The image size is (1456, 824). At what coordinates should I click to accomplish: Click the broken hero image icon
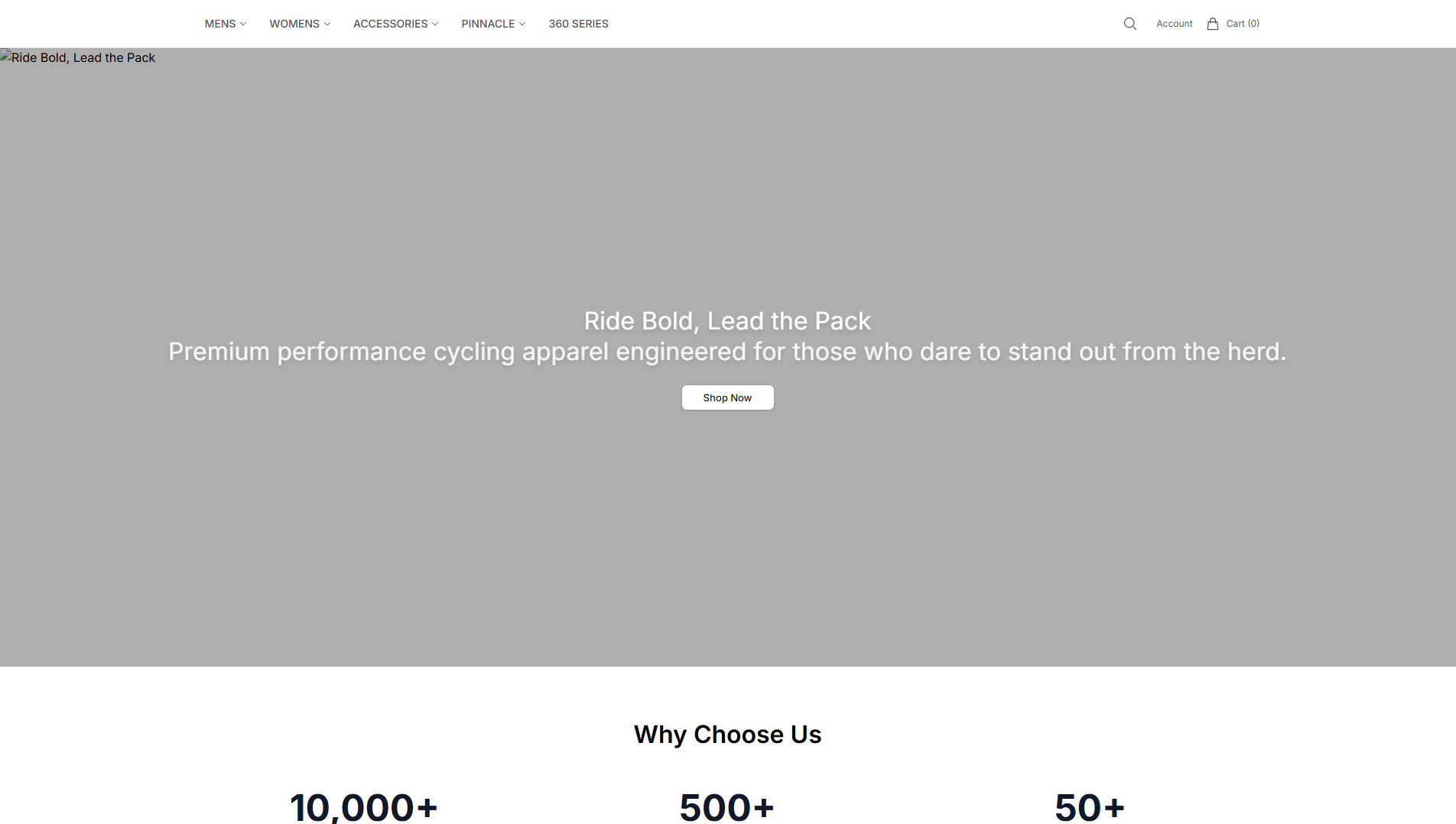coord(5,56)
